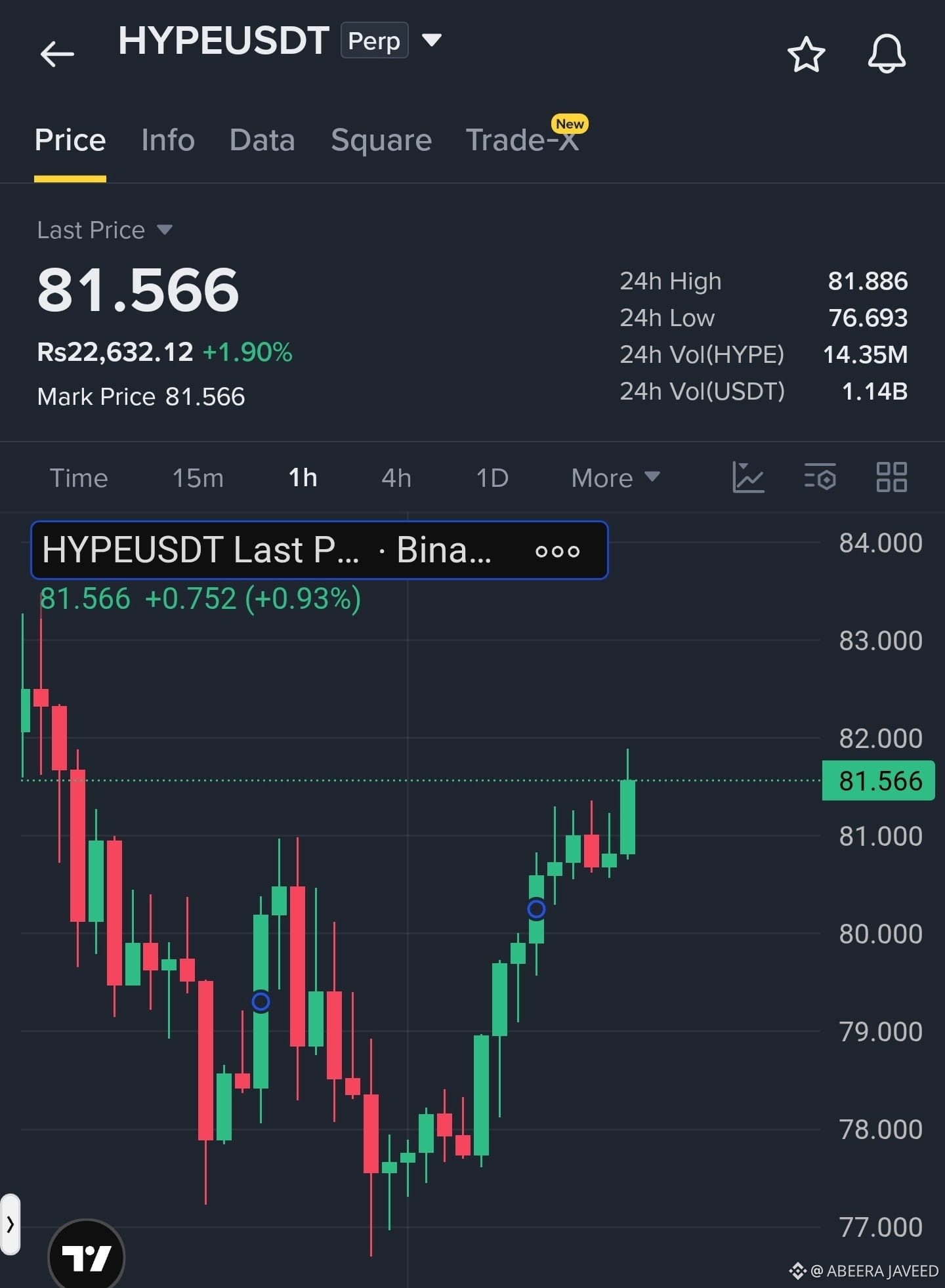This screenshot has width=945, height=1288.
Task: Switch to the Data tab
Action: click(262, 140)
